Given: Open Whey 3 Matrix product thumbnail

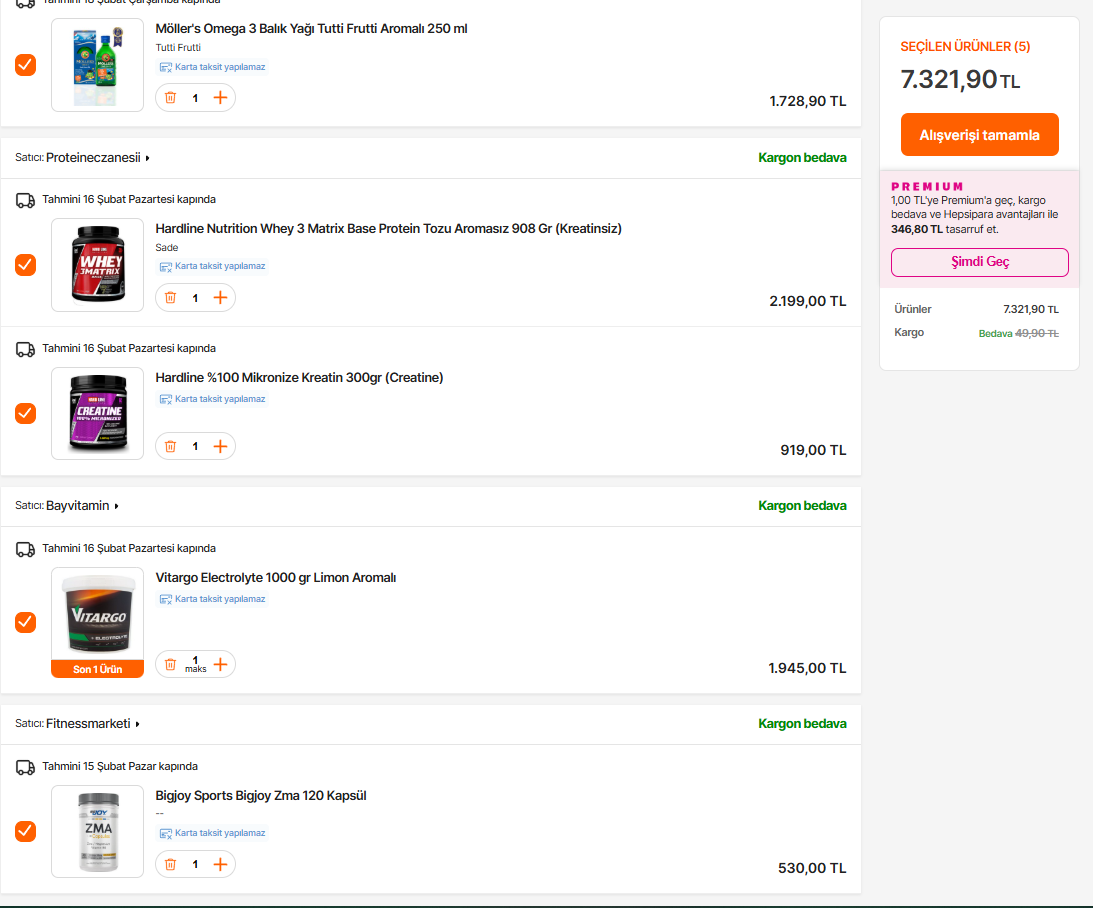Looking at the screenshot, I should pos(98,265).
